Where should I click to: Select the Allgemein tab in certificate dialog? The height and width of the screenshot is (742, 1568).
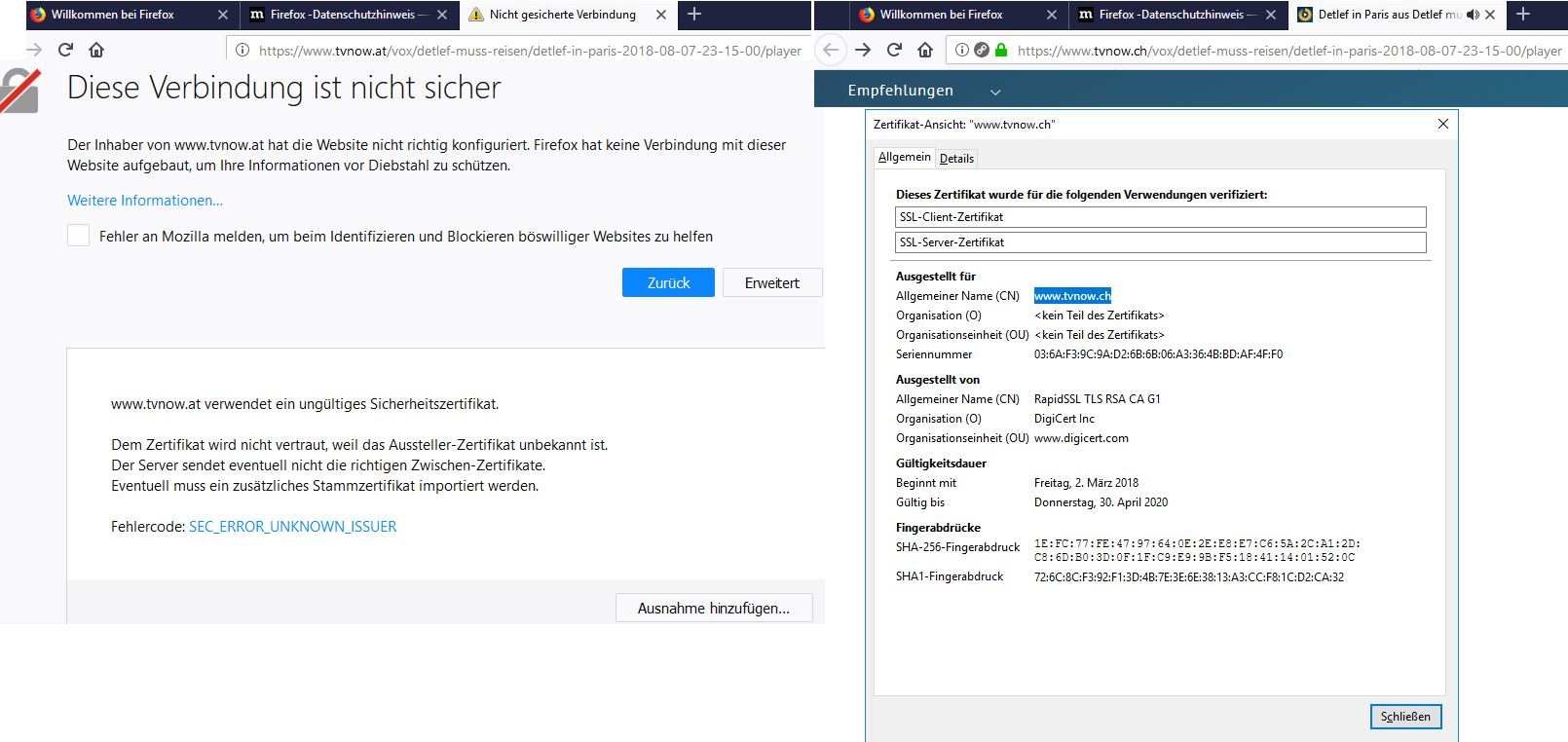pos(904,158)
